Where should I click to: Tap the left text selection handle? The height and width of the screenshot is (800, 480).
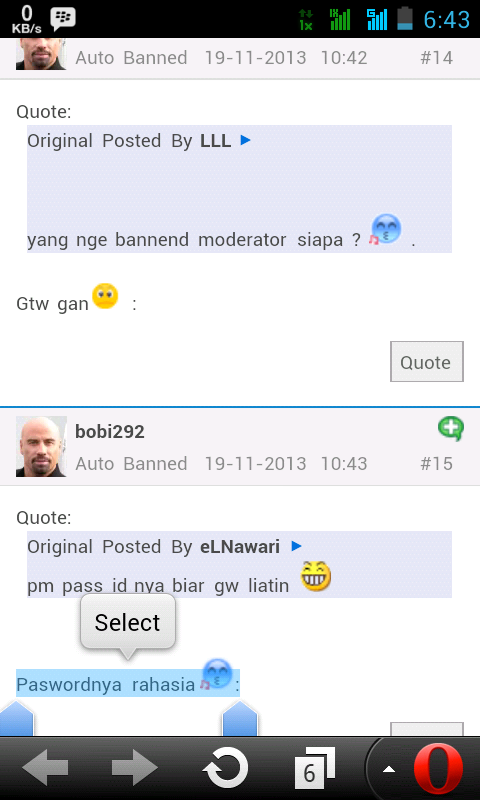tap(16, 718)
